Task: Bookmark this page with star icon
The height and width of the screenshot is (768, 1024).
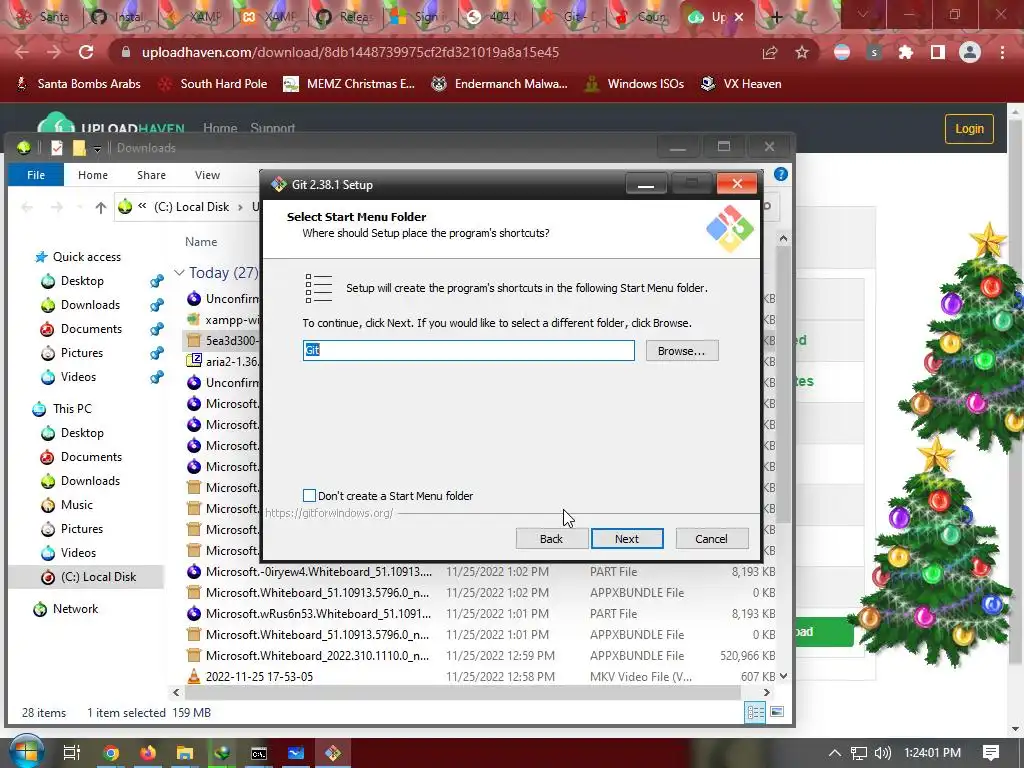Action: (x=802, y=53)
